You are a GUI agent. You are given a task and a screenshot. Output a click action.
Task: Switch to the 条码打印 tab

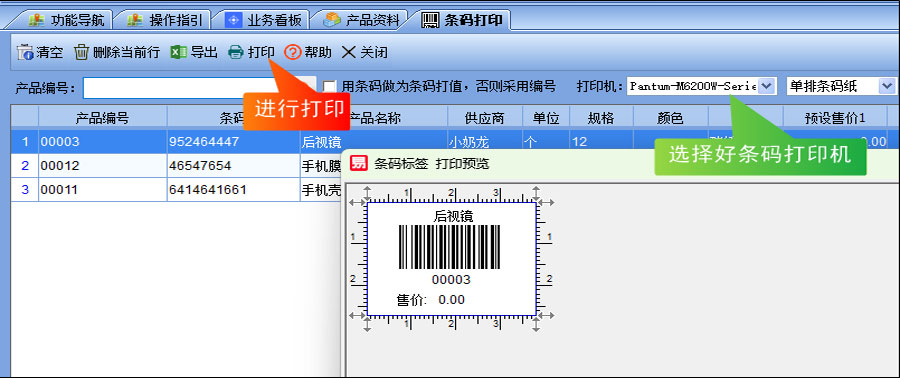[464, 21]
